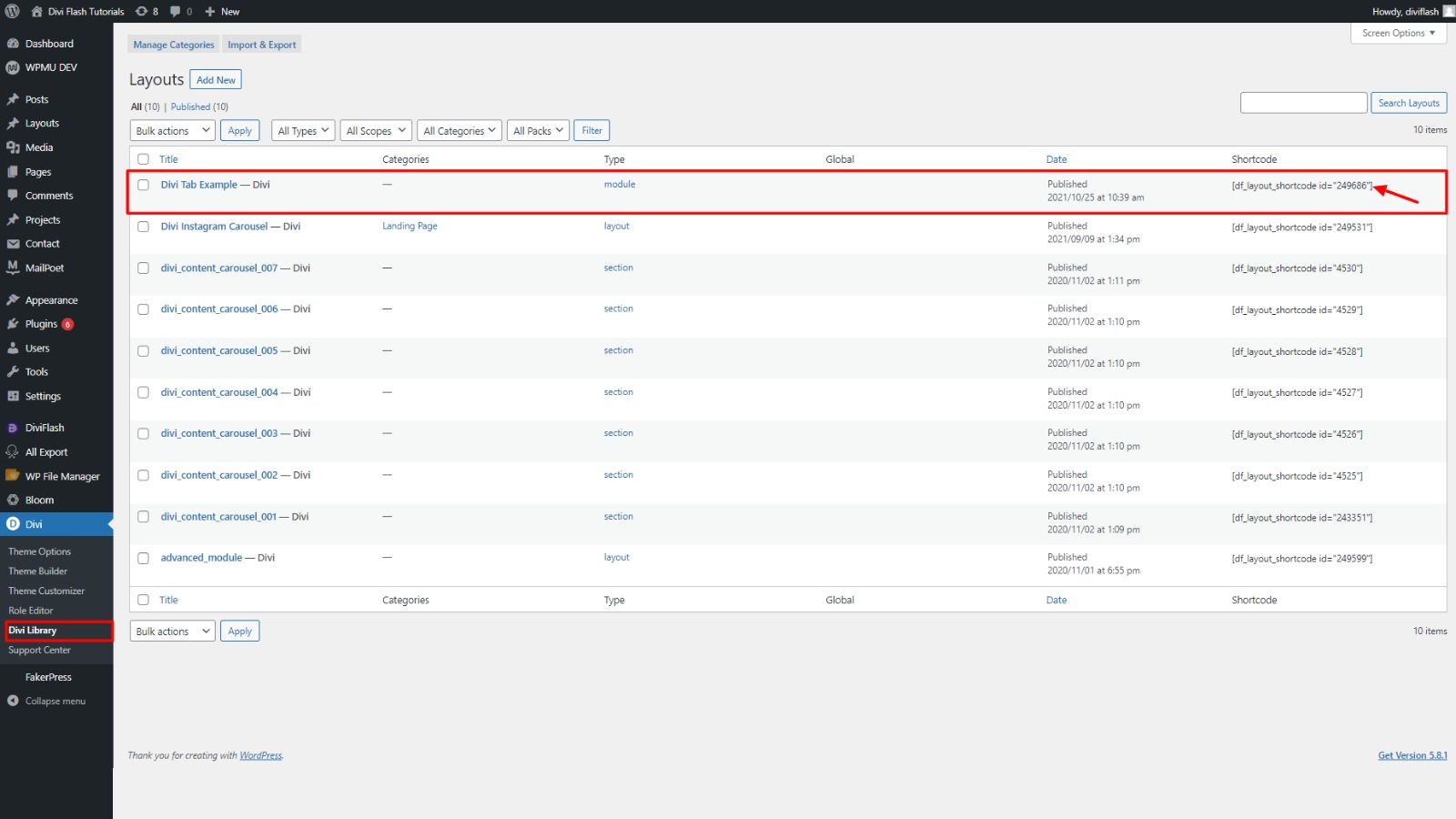Switch to the Import & Export tab
The width and height of the screenshot is (1456, 819).
pos(261,44)
